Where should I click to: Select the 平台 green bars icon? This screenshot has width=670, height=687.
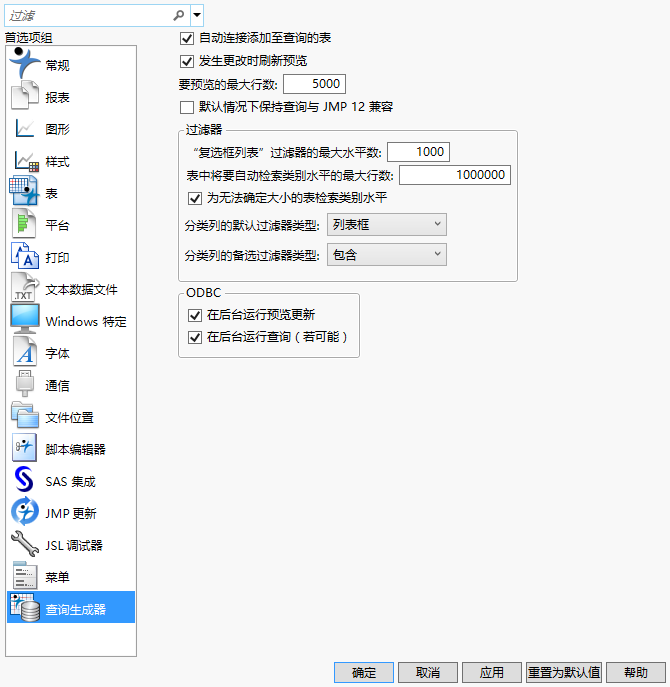coord(24,223)
